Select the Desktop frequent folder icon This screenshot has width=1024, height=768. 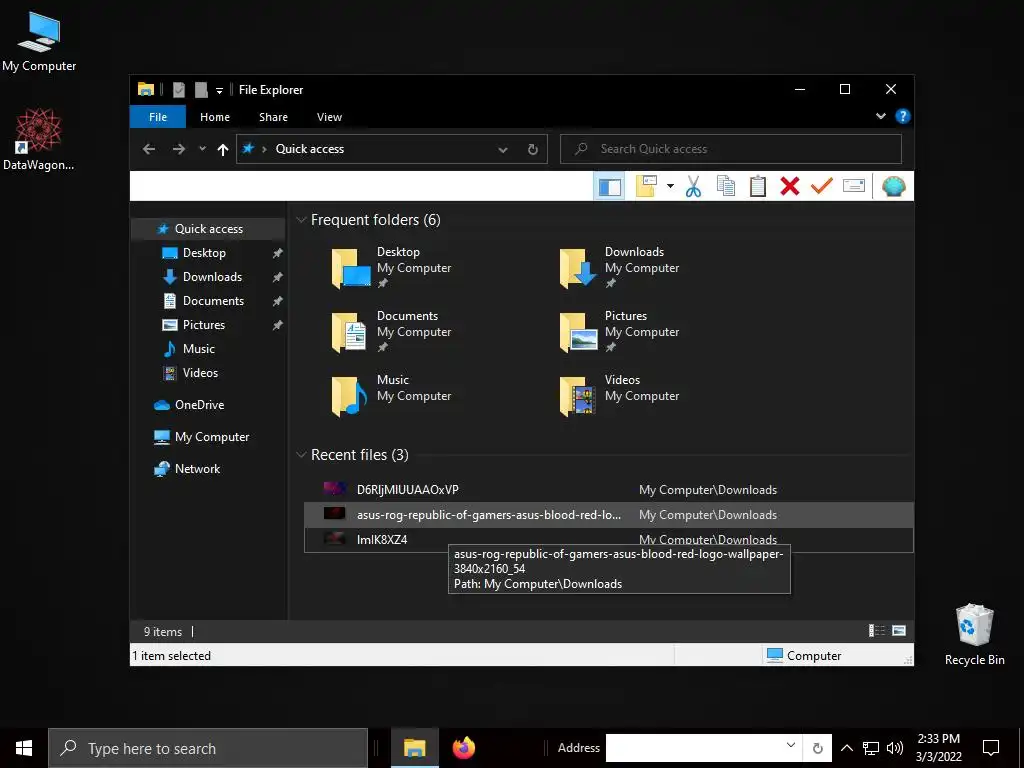point(351,268)
